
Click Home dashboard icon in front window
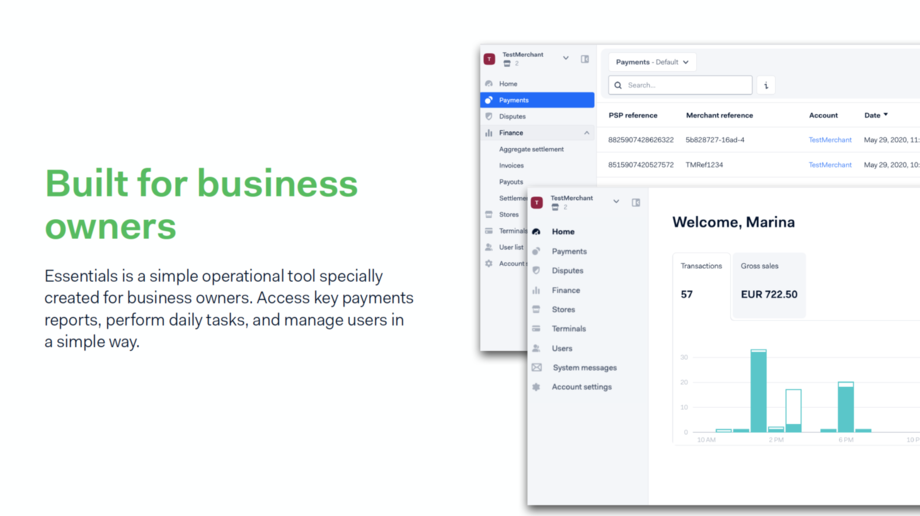(x=536, y=232)
